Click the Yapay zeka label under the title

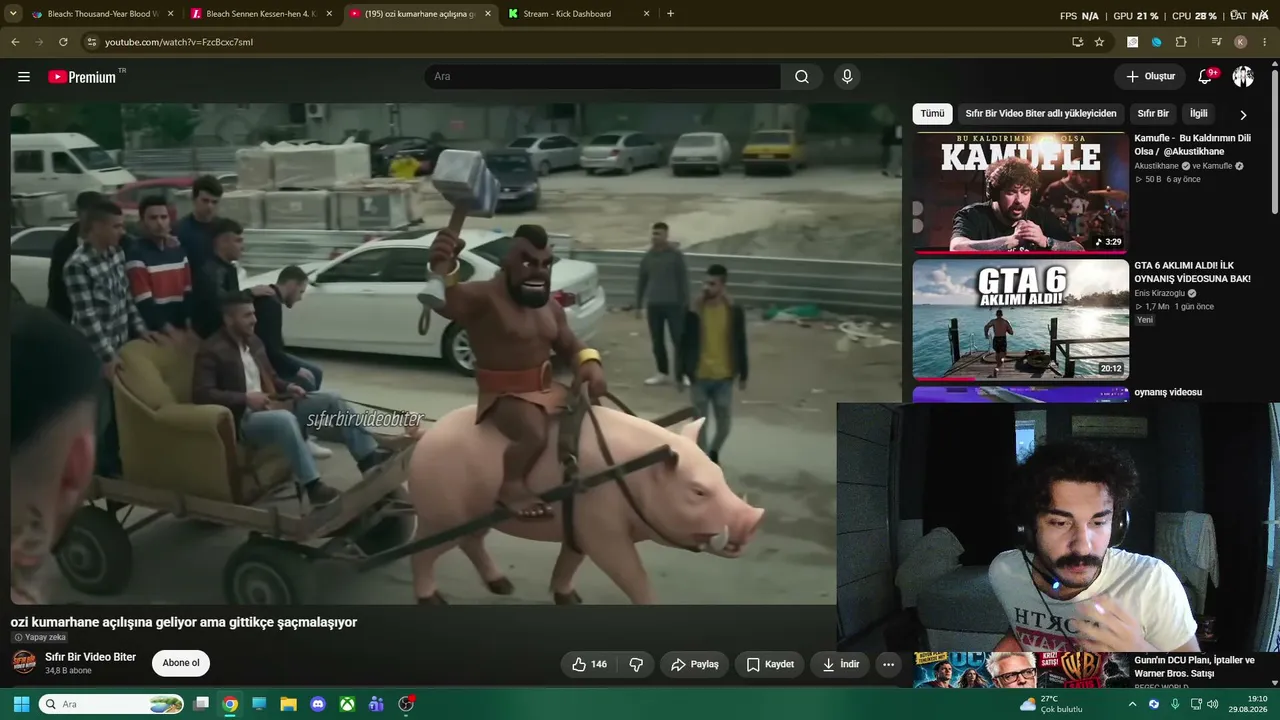pyautogui.click(x=40, y=637)
